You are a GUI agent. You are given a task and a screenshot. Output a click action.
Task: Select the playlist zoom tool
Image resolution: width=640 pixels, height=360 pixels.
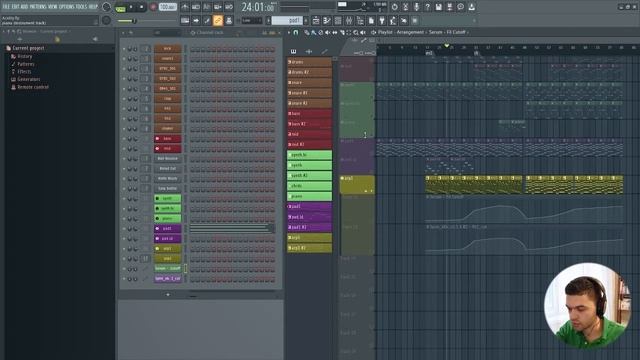click(x=356, y=32)
